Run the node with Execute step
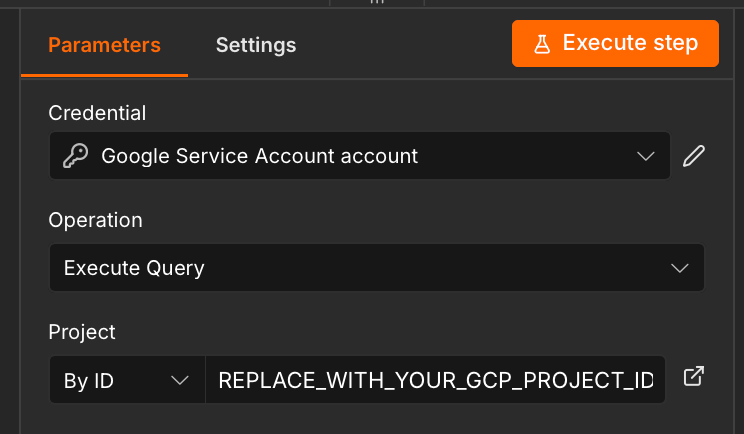744x434 pixels. point(615,44)
